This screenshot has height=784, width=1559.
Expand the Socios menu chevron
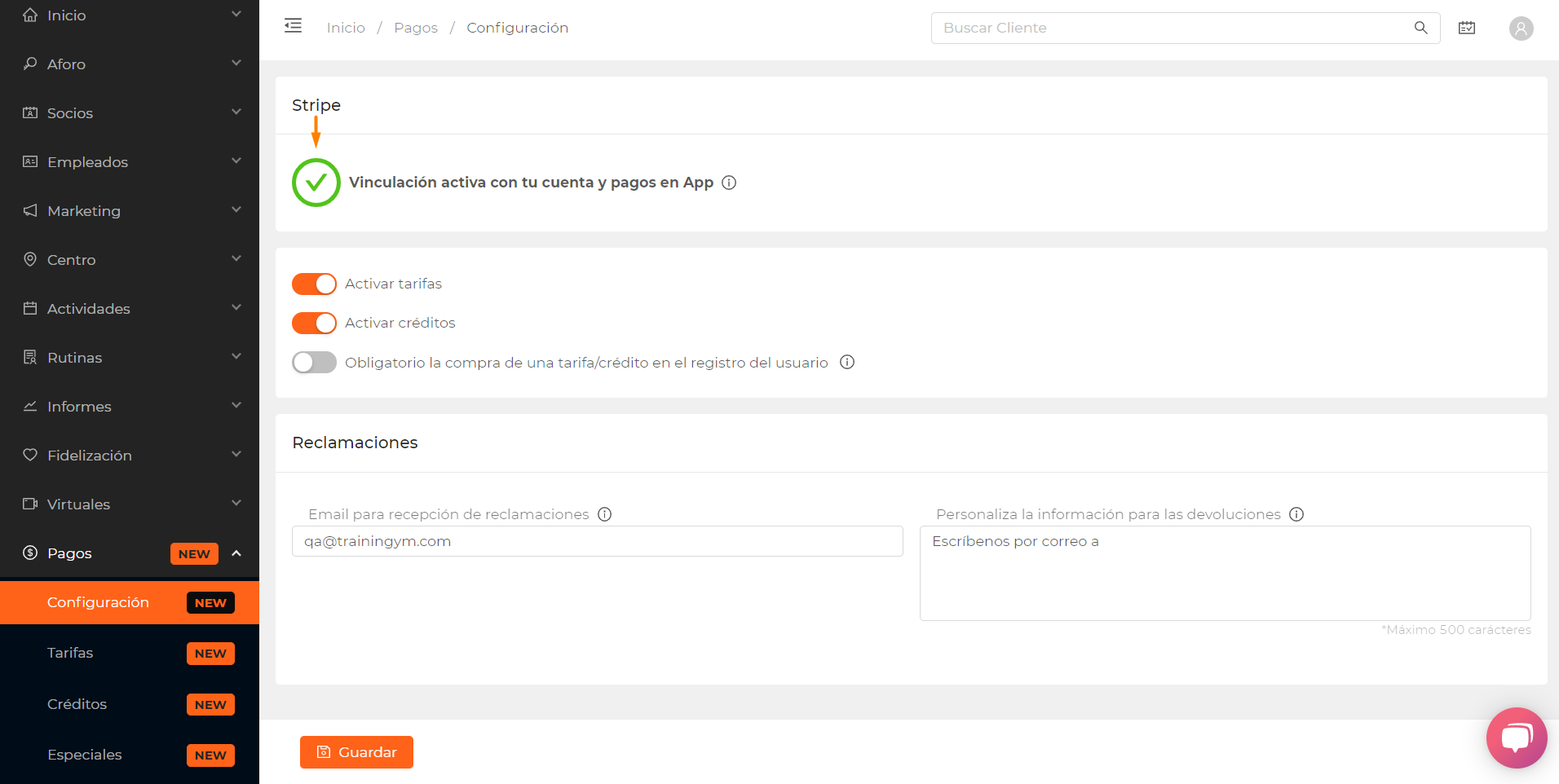[x=236, y=112]
